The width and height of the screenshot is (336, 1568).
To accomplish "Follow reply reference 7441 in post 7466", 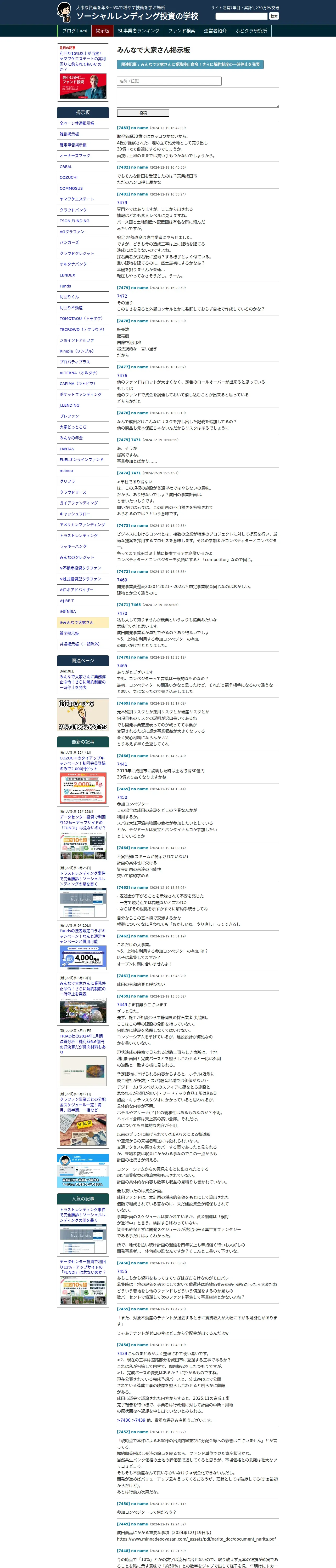I will (122, 764).
